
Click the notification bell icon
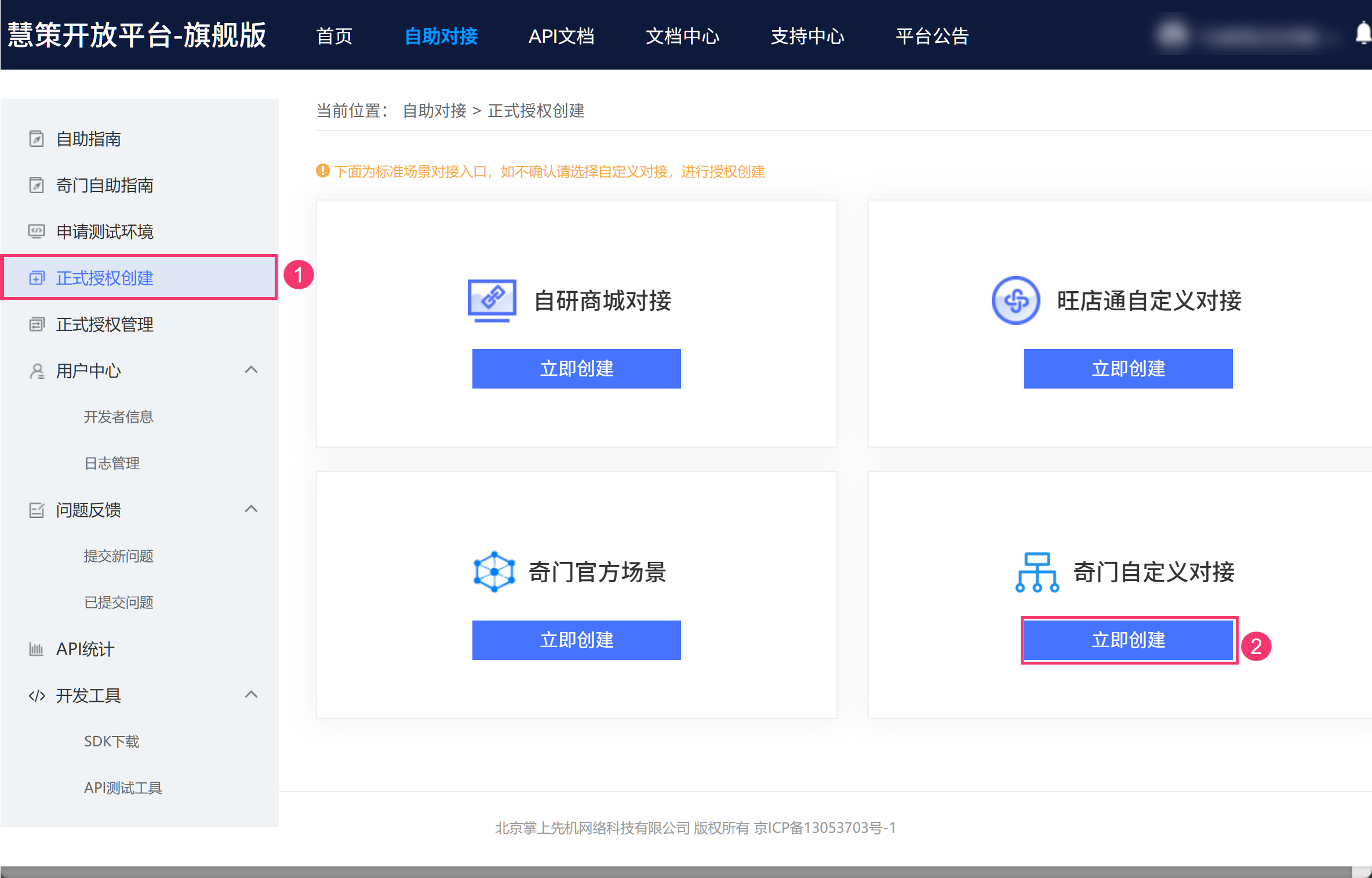point(1363,33)
